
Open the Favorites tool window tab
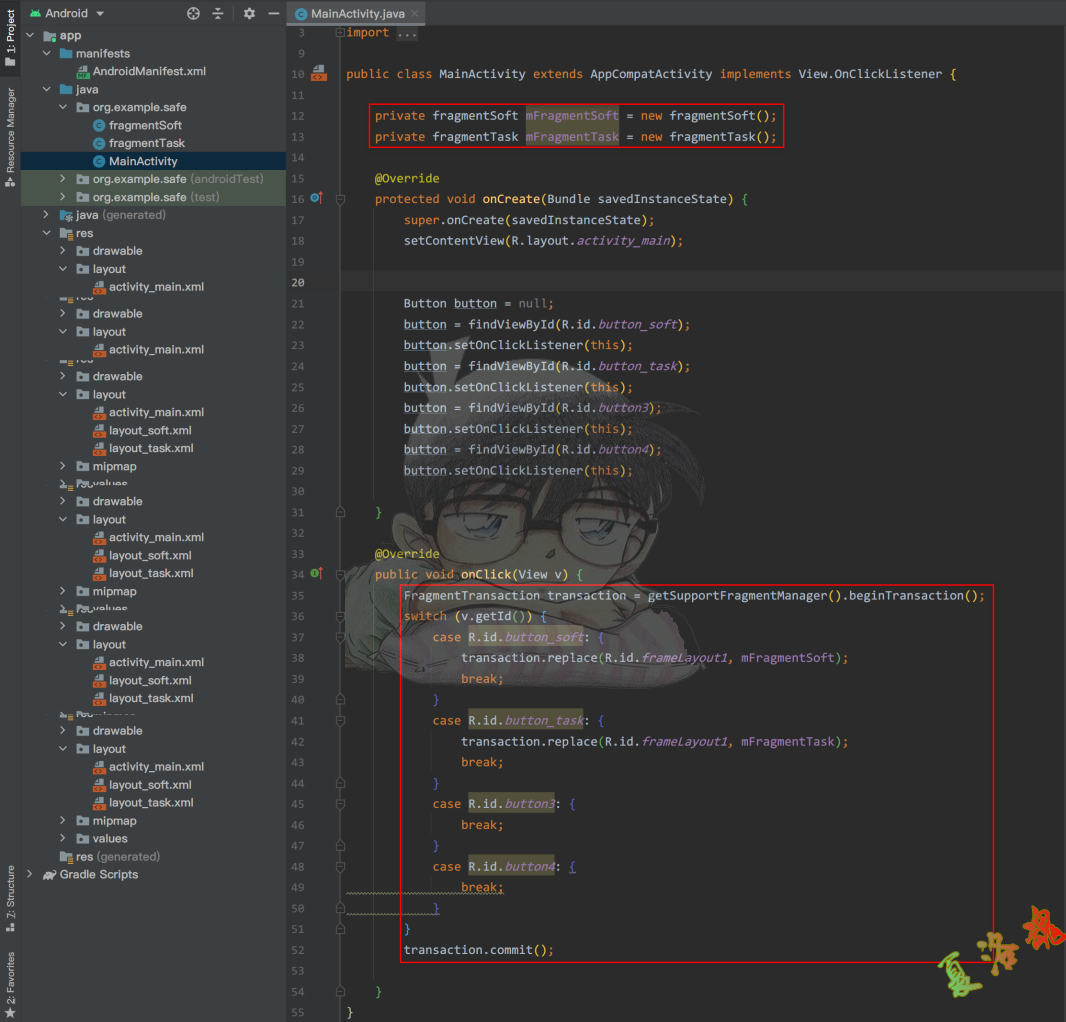(10, 983)
